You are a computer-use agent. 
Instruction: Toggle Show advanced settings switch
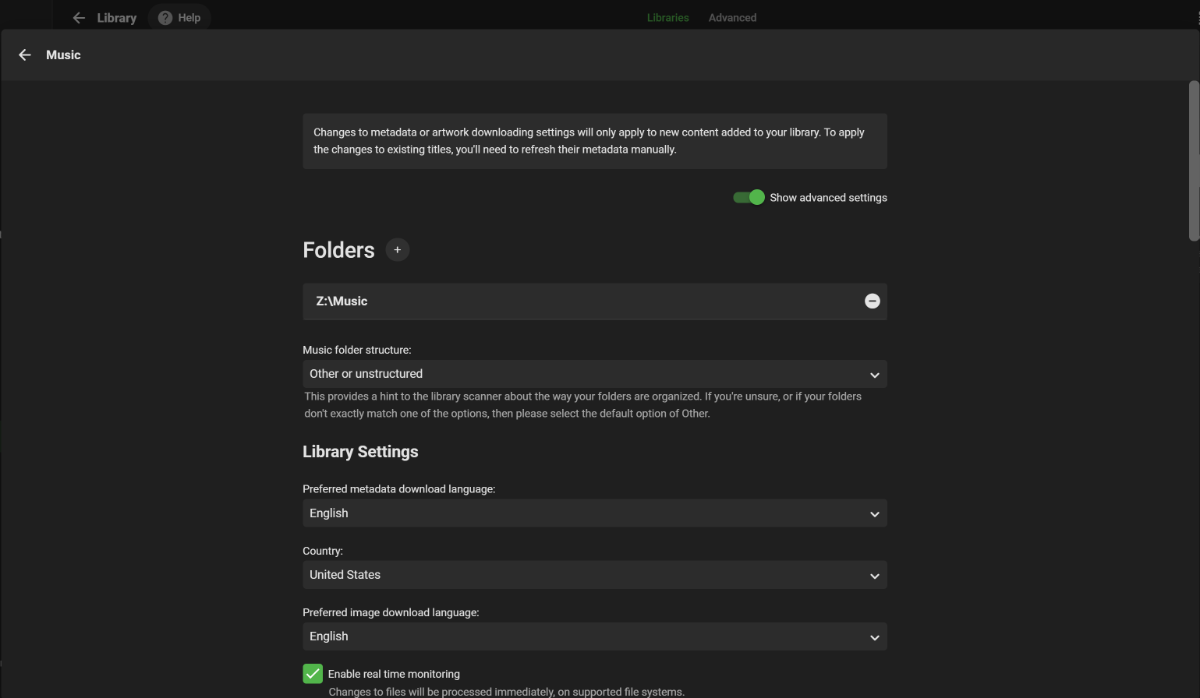pos(749,197)
